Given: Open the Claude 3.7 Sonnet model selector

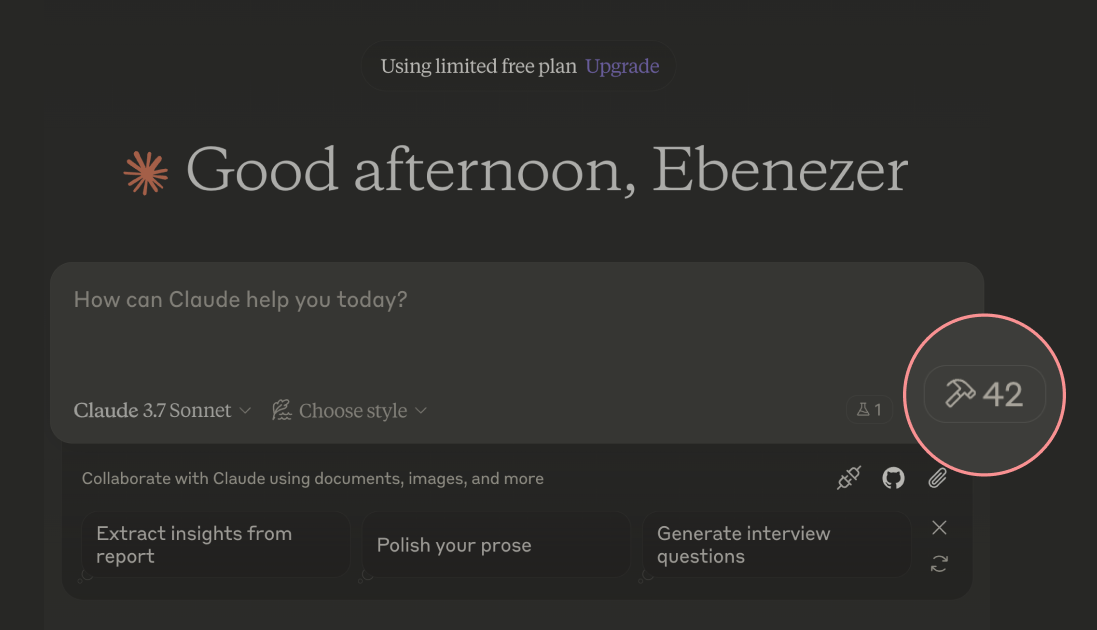Looking at the screenshot, I should coord(162,410).
